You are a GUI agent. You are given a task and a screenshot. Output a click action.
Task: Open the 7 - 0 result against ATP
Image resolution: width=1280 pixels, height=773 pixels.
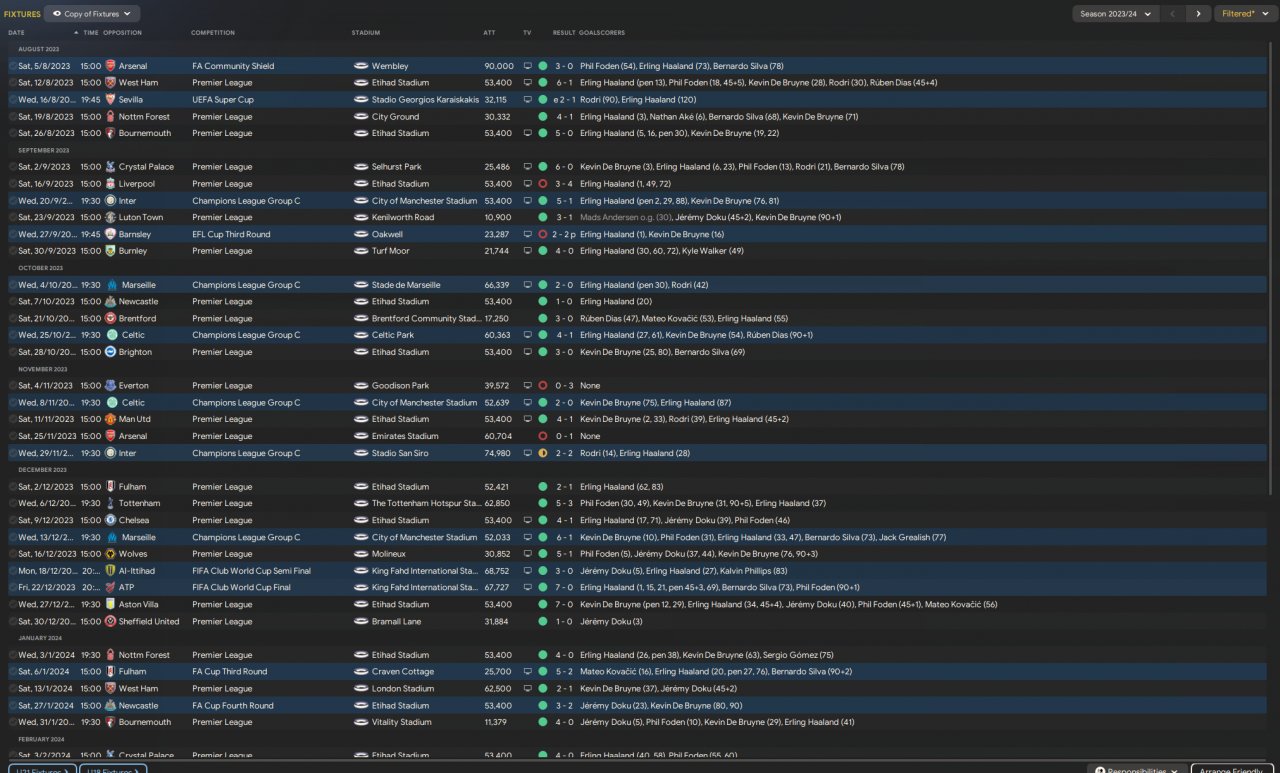(565, 587)
